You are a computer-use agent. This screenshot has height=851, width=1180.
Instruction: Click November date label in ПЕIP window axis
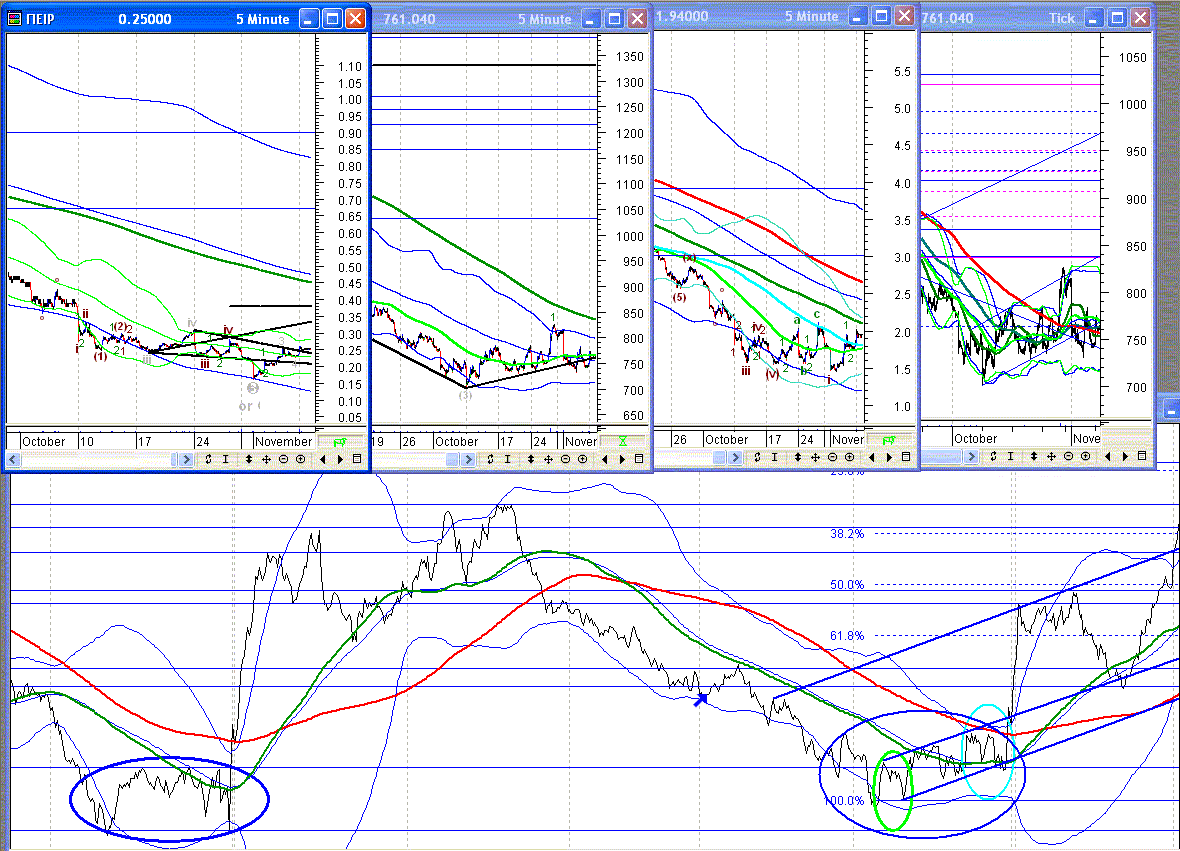pyautogui.click(x=283, y=442)
